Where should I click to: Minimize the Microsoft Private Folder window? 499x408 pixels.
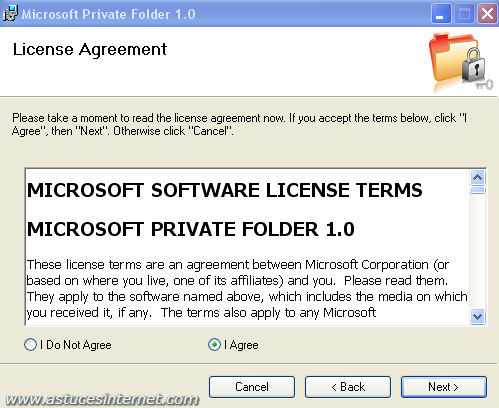pyautogui.click(x=441, y=14)
